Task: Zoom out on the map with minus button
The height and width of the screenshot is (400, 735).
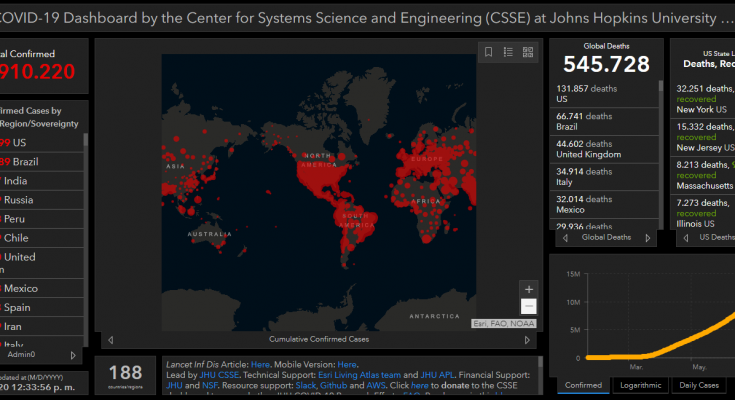Action: [x=529, y=306]
